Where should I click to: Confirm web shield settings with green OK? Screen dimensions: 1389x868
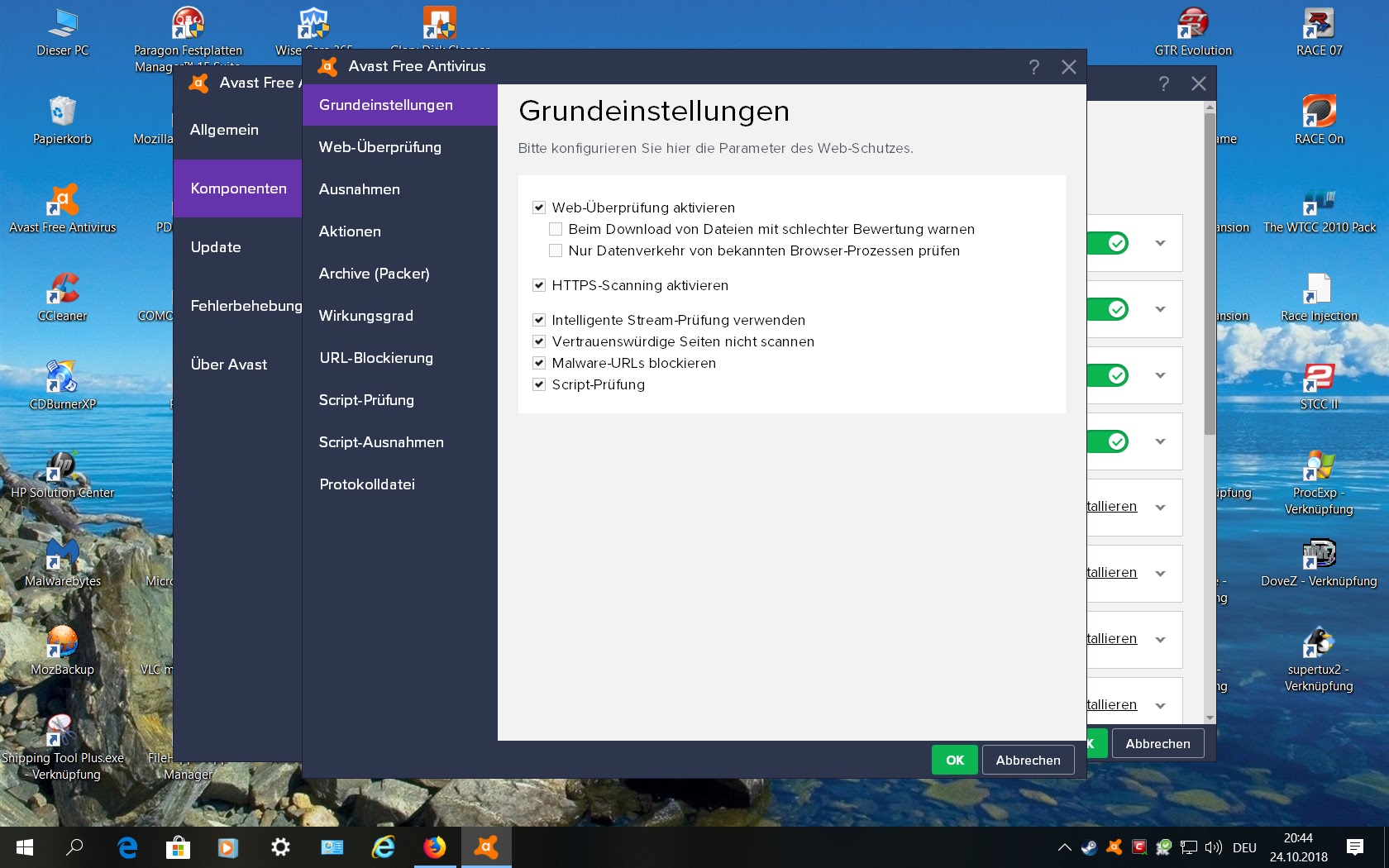[x=955, y=760]
